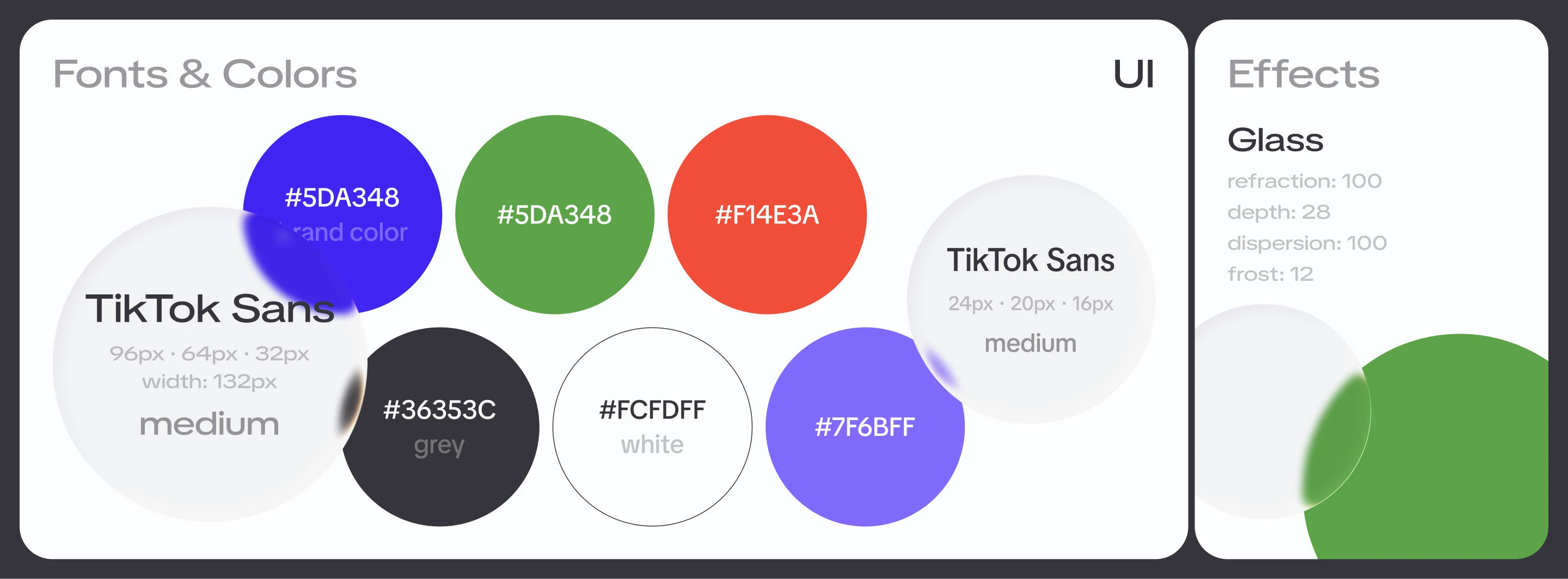Click the Glass effect title
The height and width of the screenshot is (579, 1568).
[1275, 140]
